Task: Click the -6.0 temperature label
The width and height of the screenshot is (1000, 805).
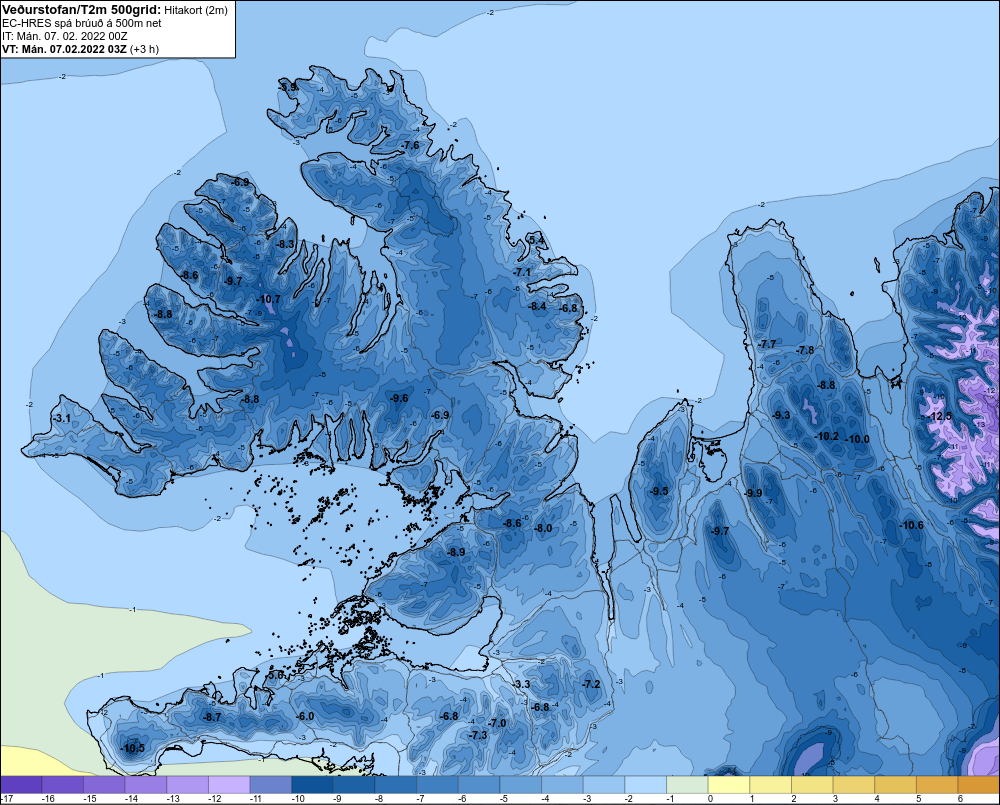Action: tap(305, 716)
